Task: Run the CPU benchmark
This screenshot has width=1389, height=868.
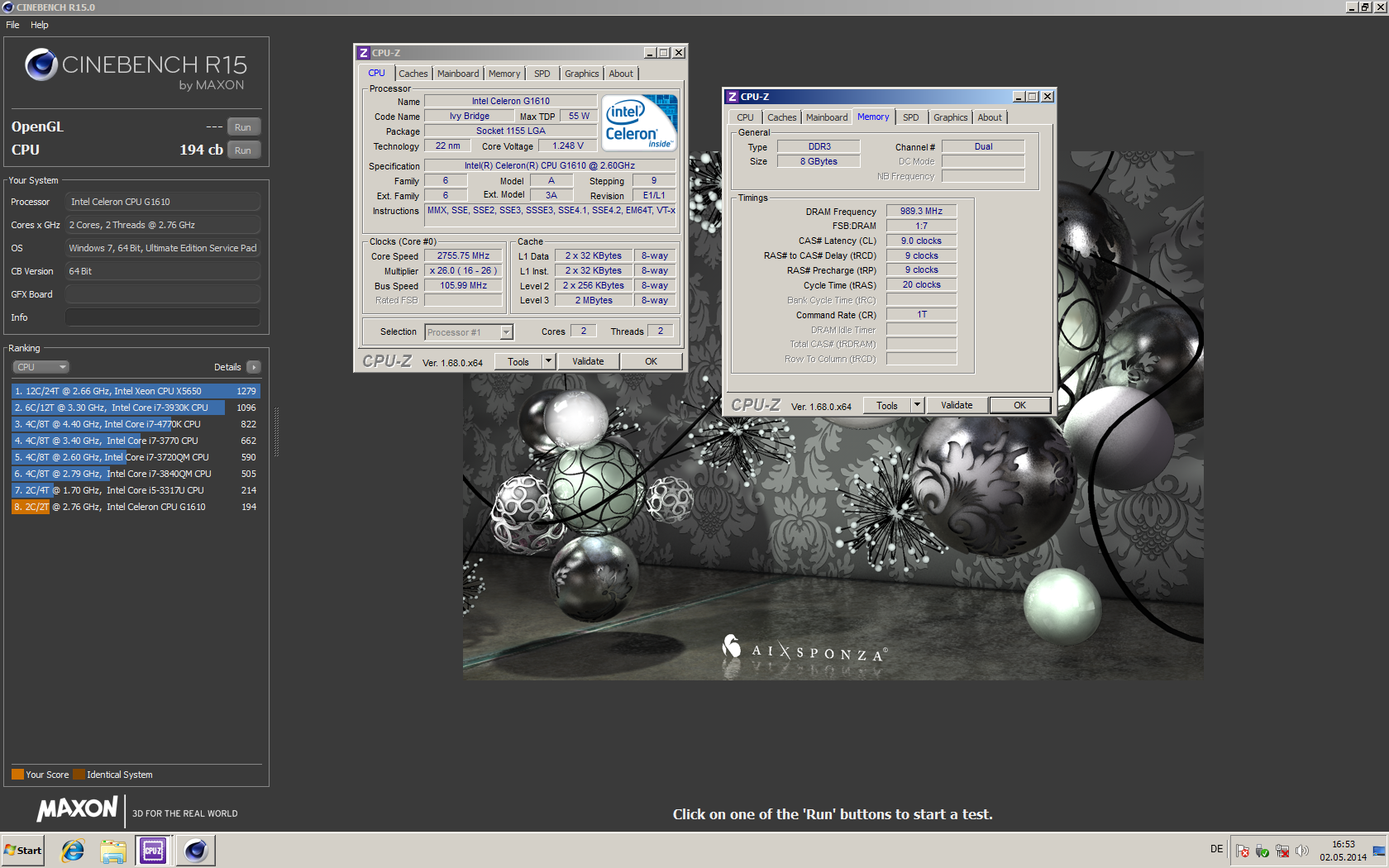Action: click(243, 150)
